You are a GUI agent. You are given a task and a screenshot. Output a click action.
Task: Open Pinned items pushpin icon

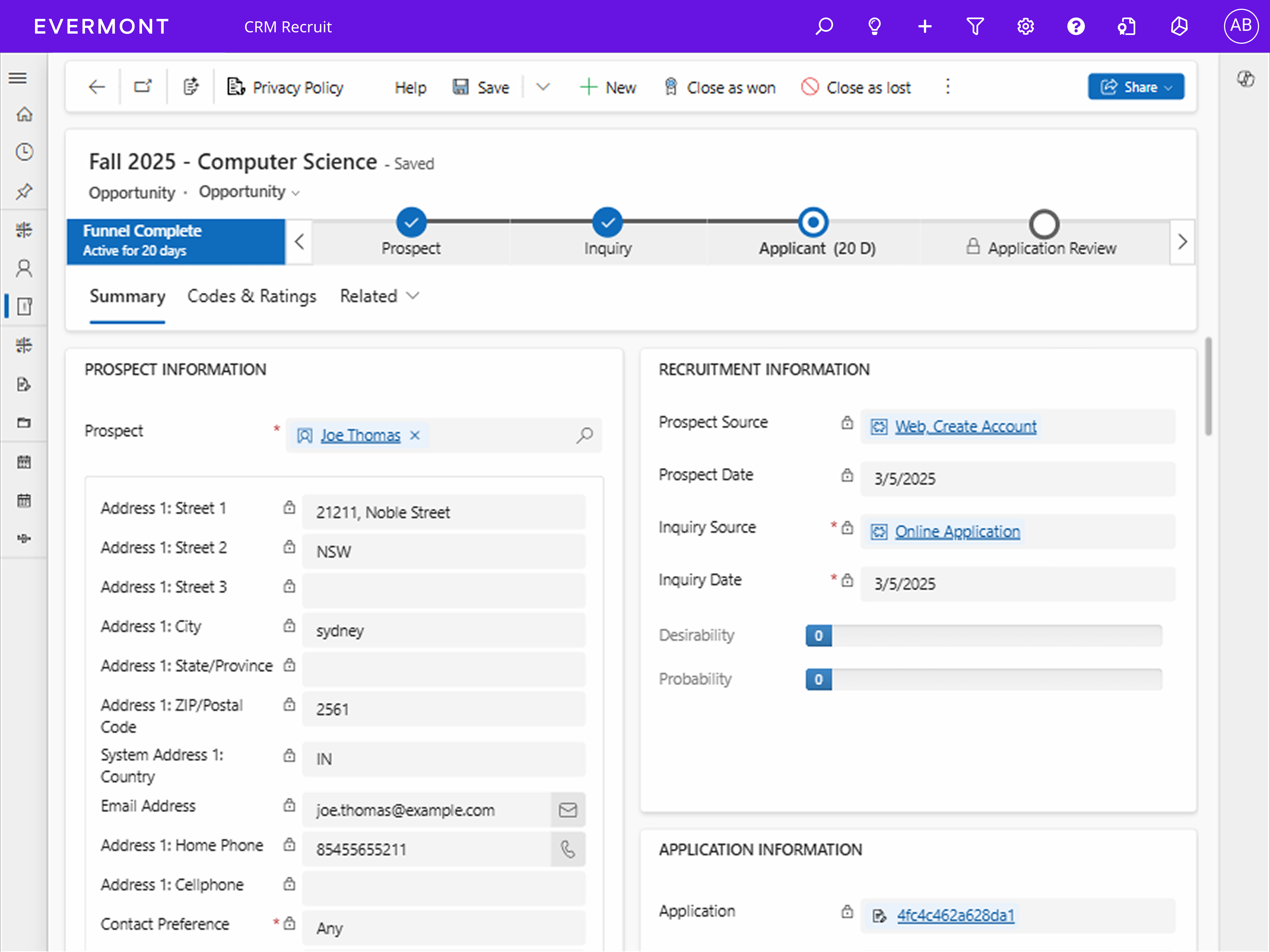[24, 191]
